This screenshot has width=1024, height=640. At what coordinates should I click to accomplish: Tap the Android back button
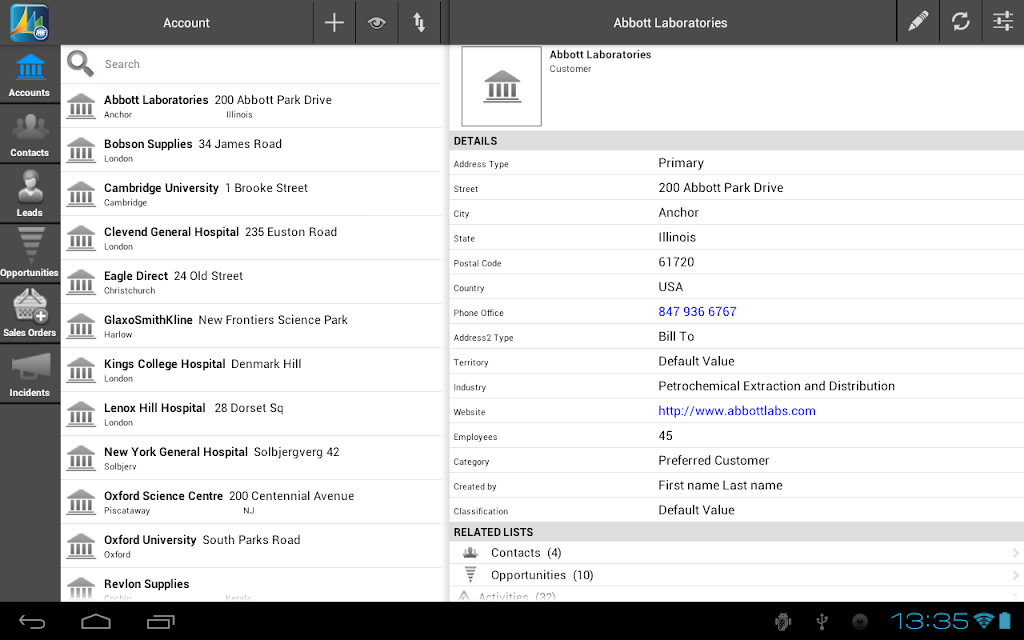[x=32, y=622]
